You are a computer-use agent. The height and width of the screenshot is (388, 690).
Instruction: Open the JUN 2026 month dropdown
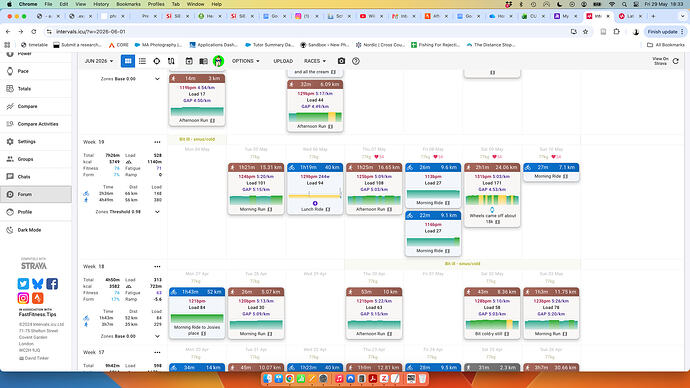[99, 61]
